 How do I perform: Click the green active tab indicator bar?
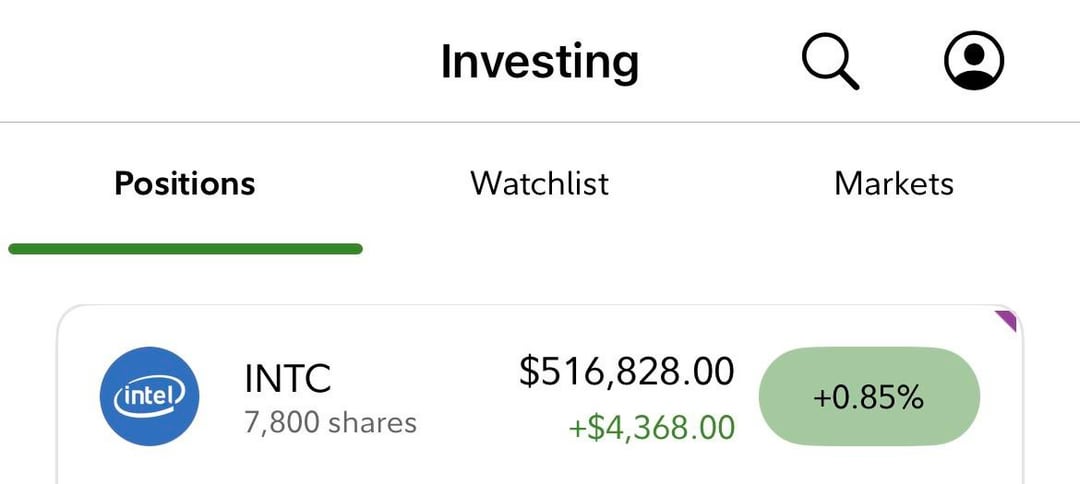185,248
